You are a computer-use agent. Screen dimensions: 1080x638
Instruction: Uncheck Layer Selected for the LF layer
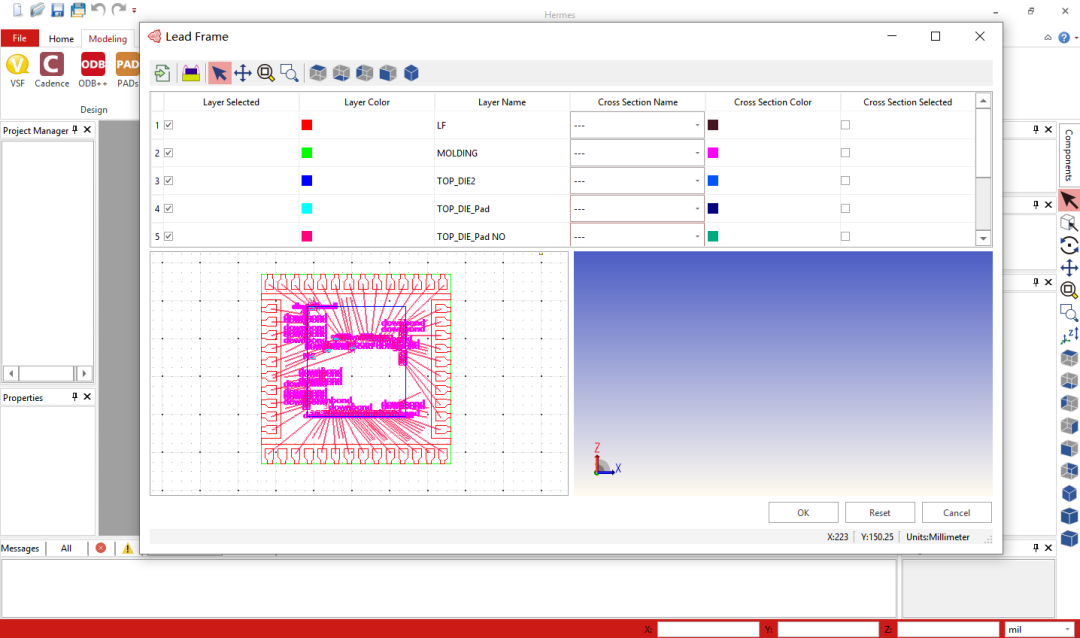[x=168, y=125]
